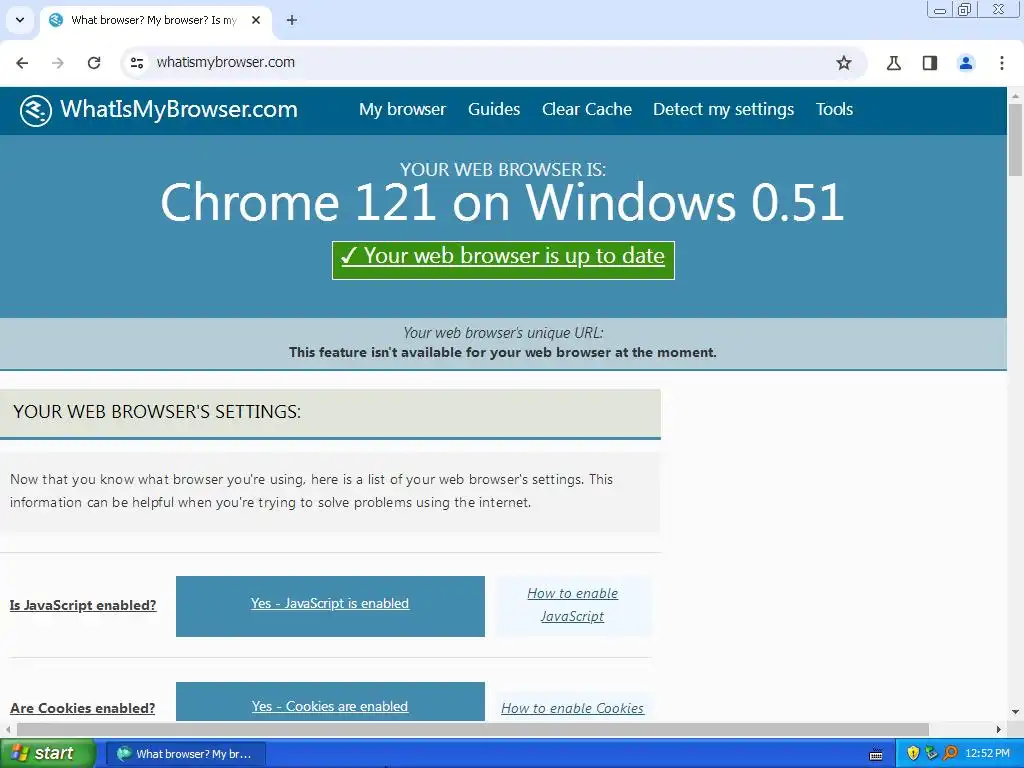Open the Windows Start button
This screenshot has width=1024, height=768.
pos(48,754)
